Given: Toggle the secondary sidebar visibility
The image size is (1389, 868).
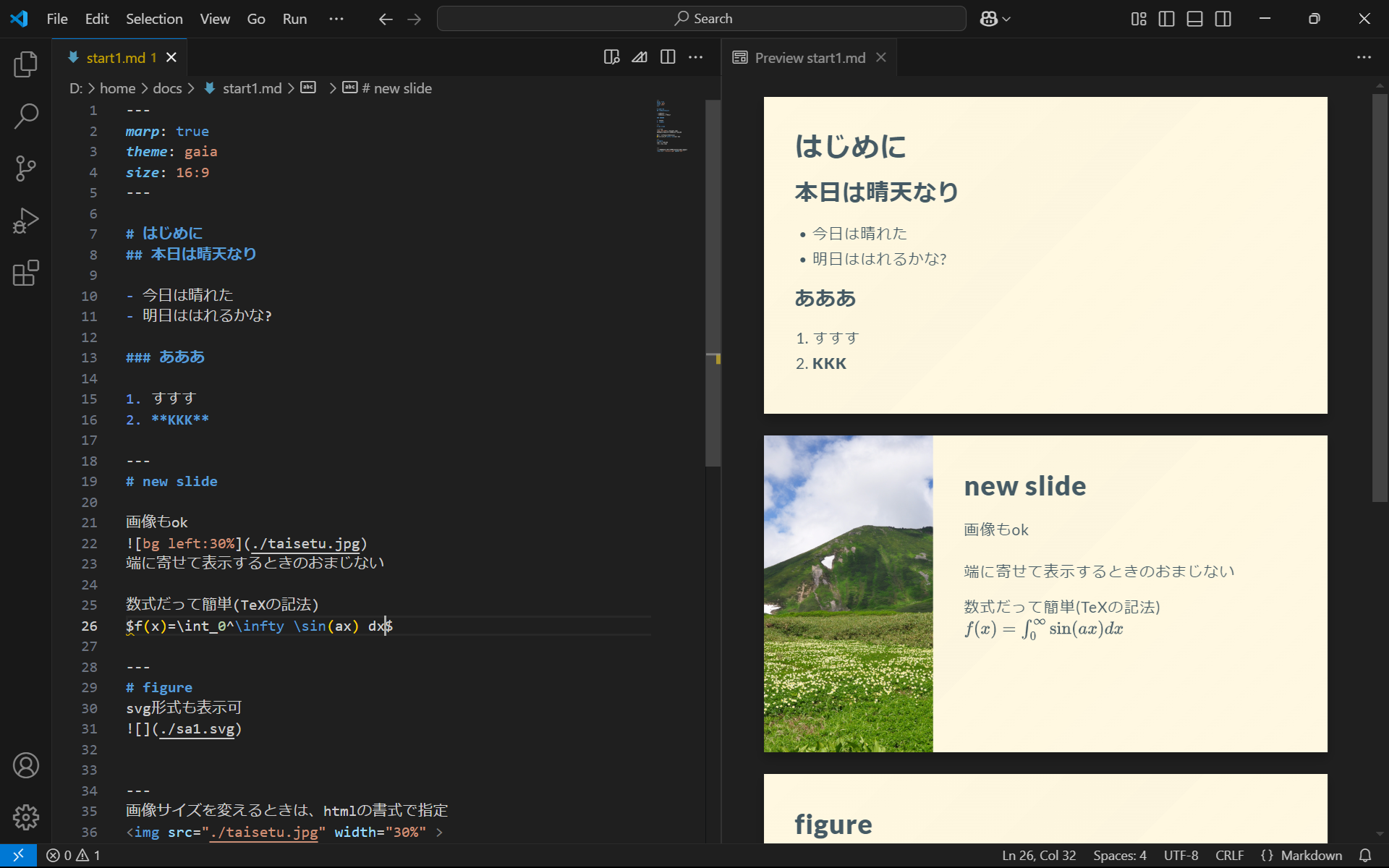Looking at the screenshot, I should [1223, 19].
